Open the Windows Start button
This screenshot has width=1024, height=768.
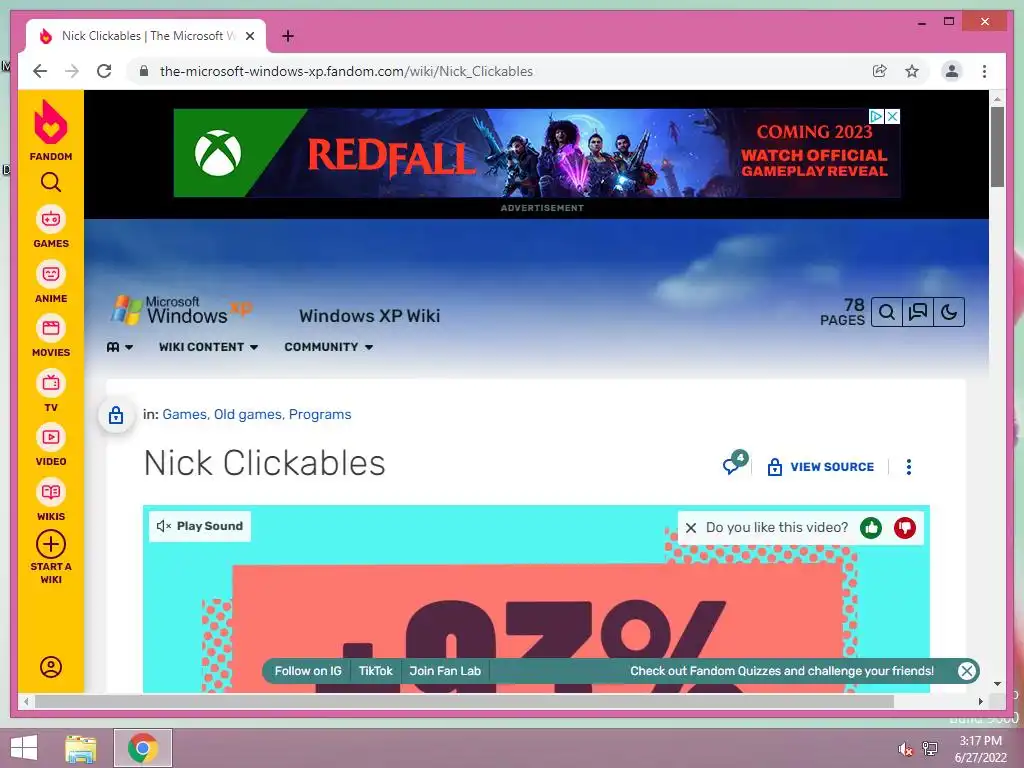coord(24,748)
